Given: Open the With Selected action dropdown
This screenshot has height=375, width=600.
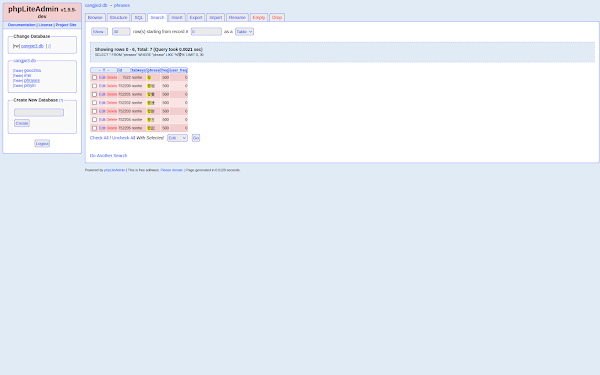Looking at the screenshot, I should [177, 138].
